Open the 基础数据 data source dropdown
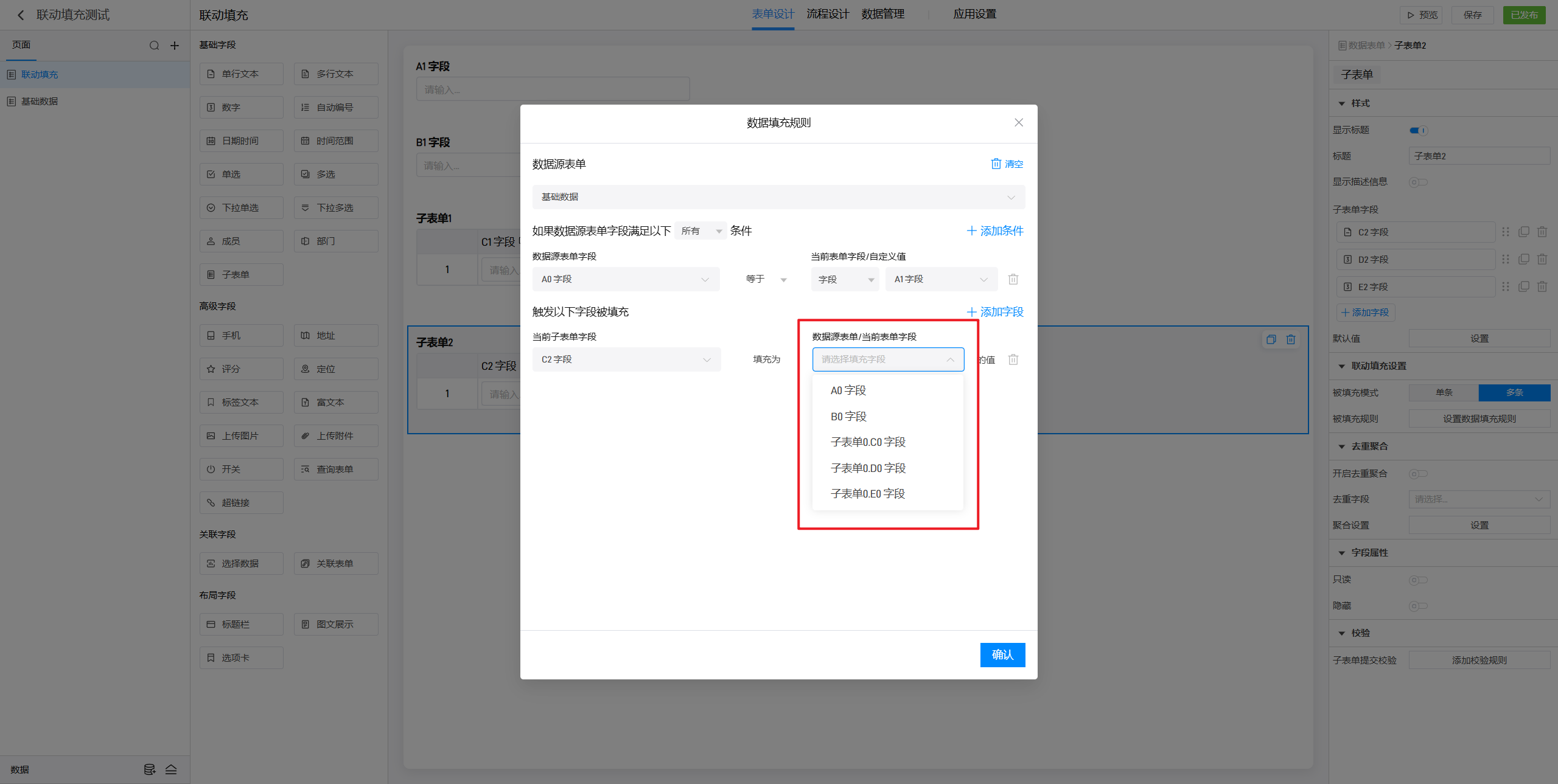 pyautogui.click(x=778, y=197)
